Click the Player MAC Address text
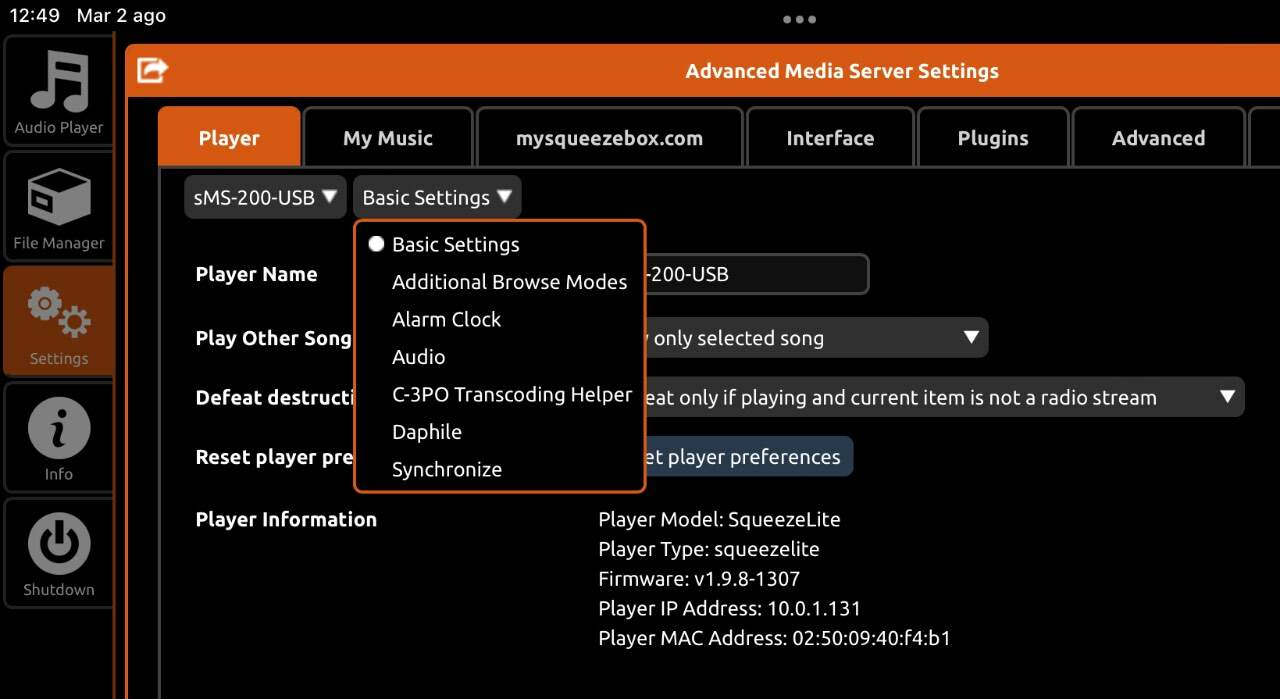 [x=774, y=638]
